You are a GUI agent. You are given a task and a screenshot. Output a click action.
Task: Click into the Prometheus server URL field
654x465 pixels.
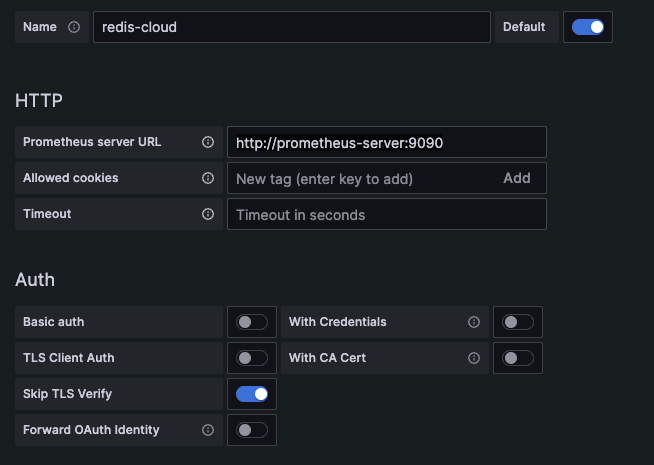tap(386, 142)
